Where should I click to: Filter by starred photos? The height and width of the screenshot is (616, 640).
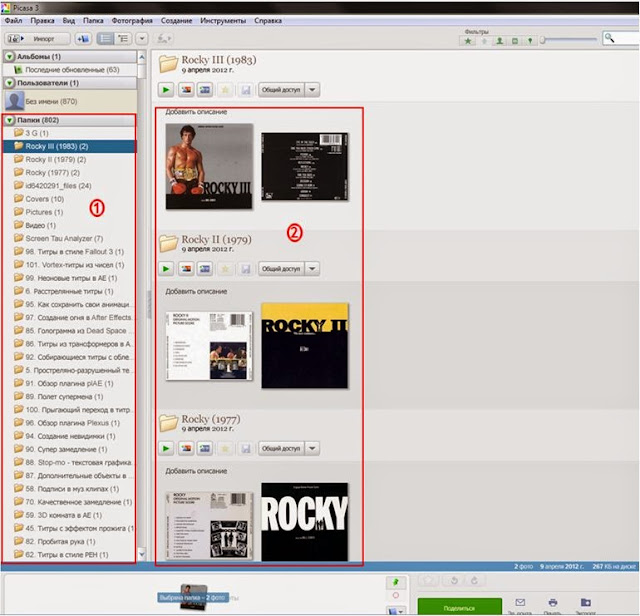pyautogui.click(x=468, y=41)
